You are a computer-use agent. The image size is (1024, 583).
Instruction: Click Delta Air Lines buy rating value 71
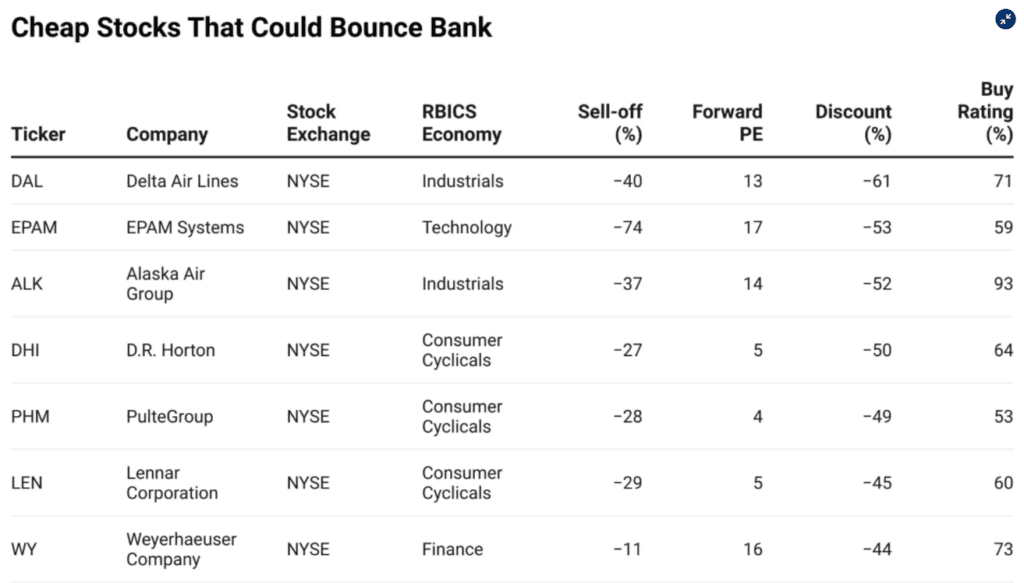tap(1003, 181)
